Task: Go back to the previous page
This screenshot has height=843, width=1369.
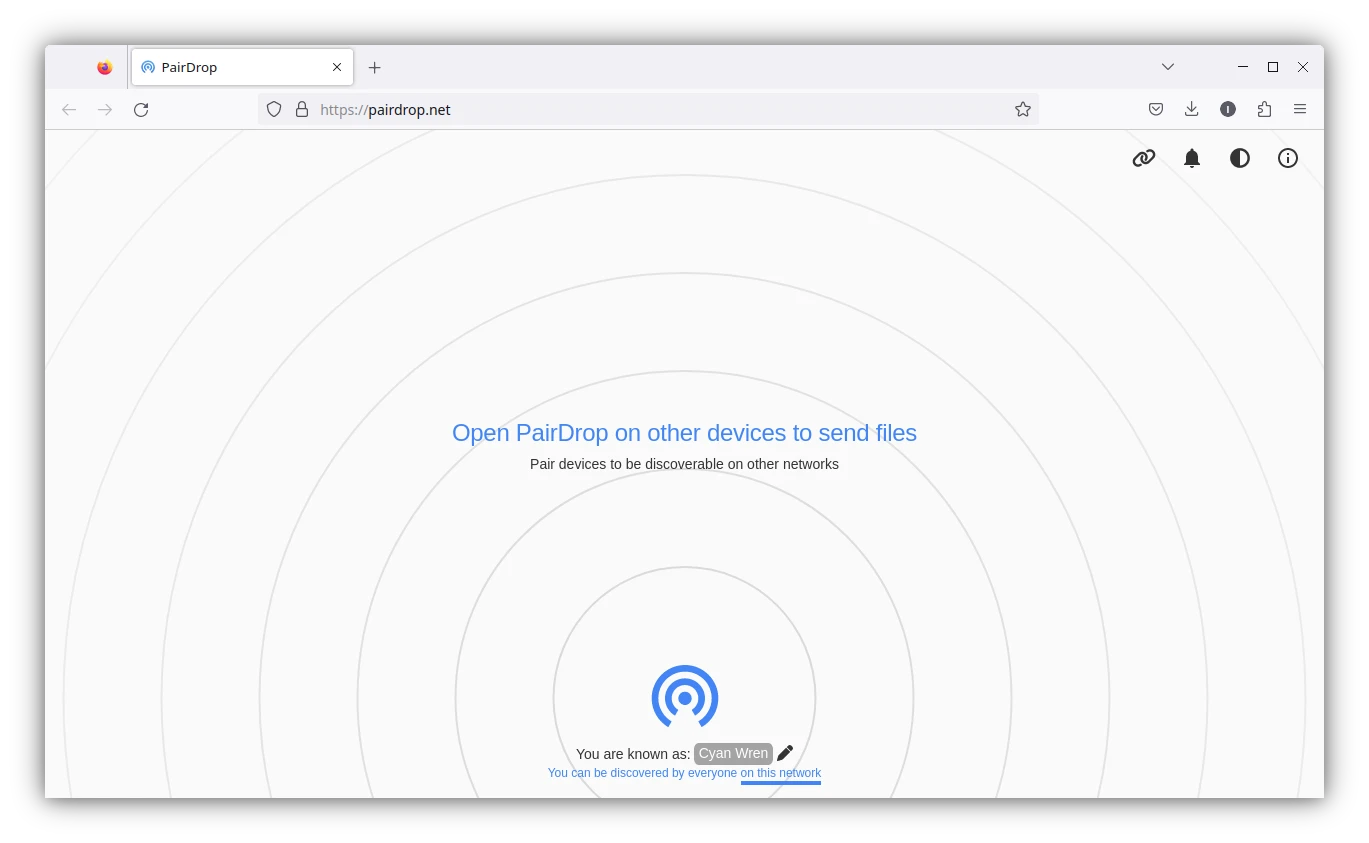Action: (69, 110)
